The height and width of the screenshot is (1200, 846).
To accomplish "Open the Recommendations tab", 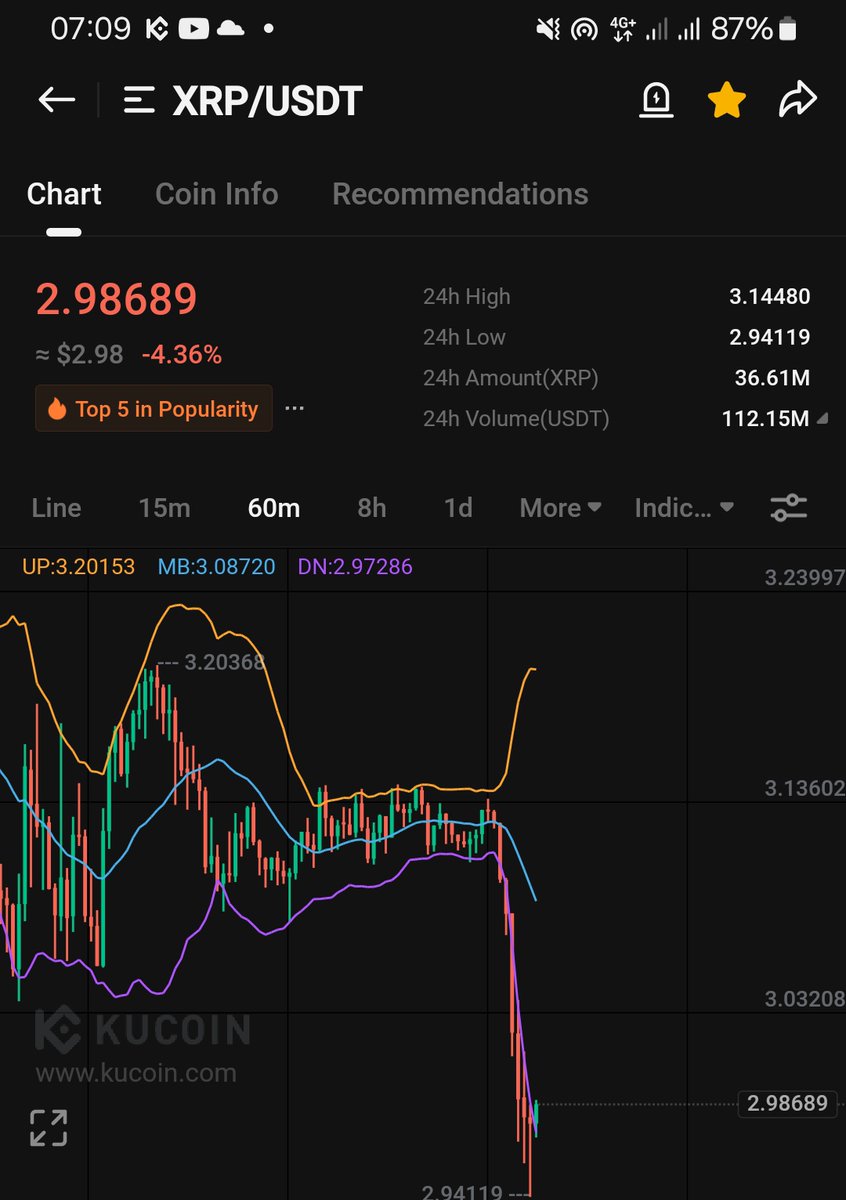I will pos(460,194).
